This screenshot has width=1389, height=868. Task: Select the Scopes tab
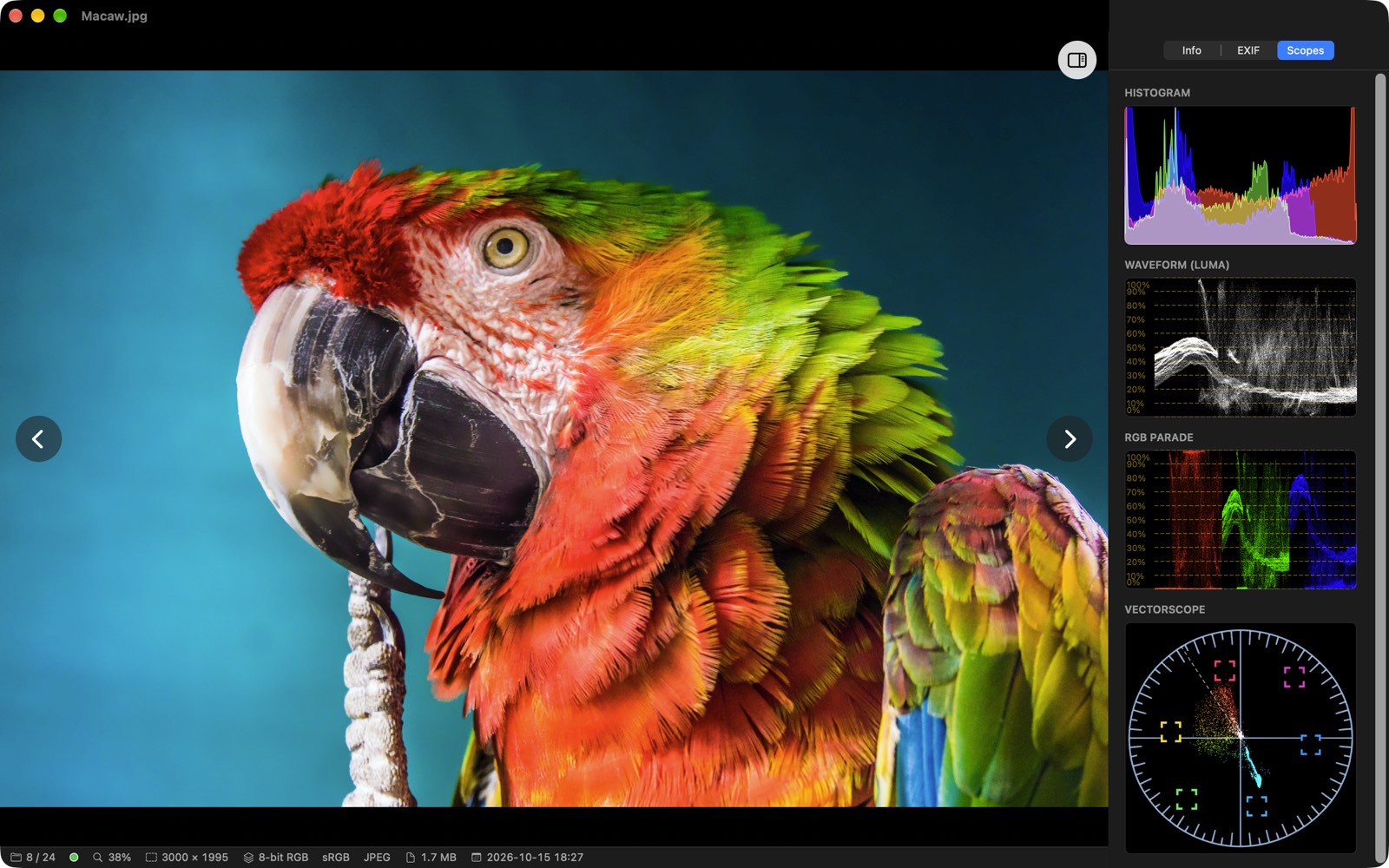(1305, 50)
